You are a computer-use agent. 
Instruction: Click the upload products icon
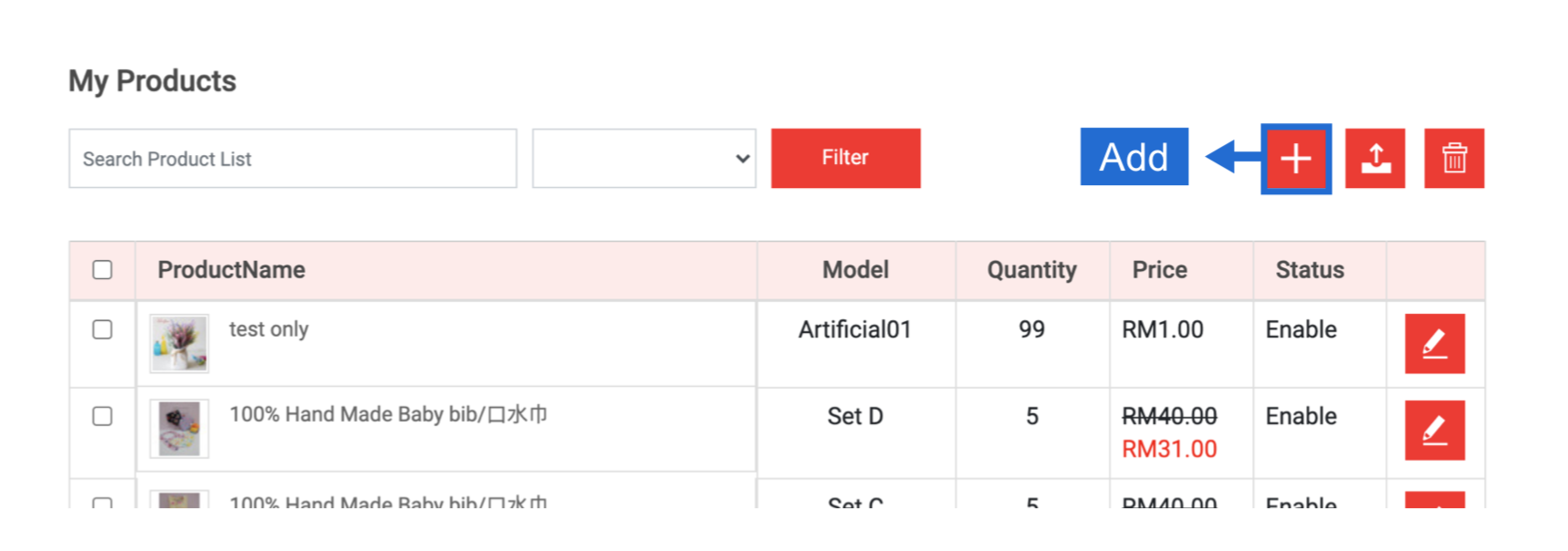[x=1375, y=159]
